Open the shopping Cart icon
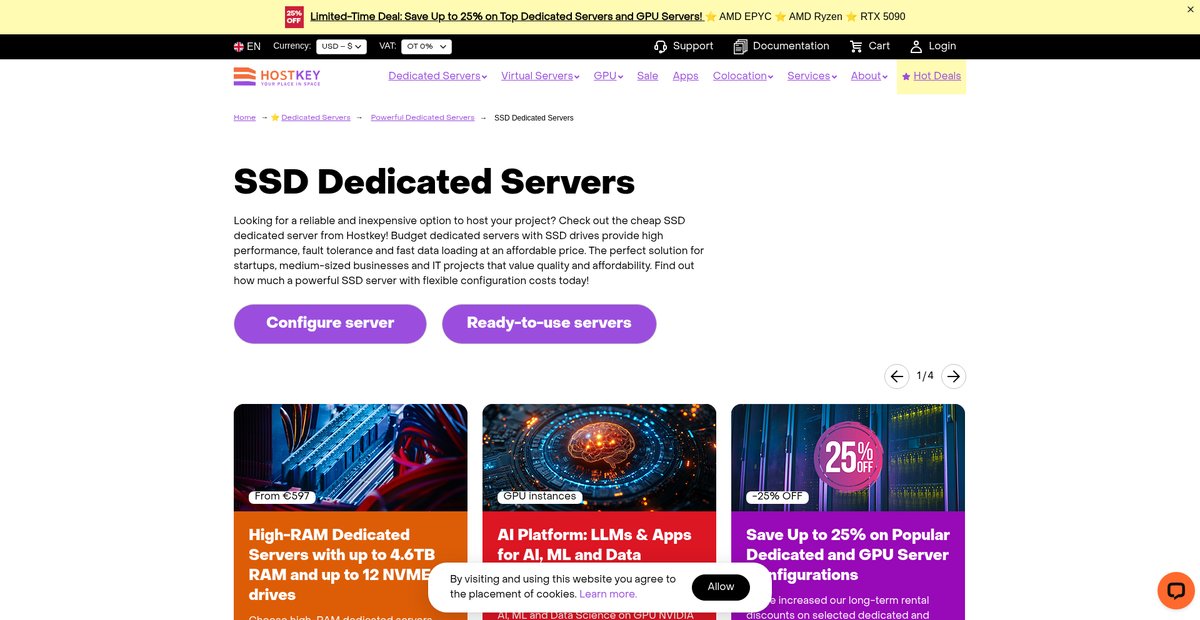Image resolution: width=1200 pixels, height=620 pixels. (856, 46)
